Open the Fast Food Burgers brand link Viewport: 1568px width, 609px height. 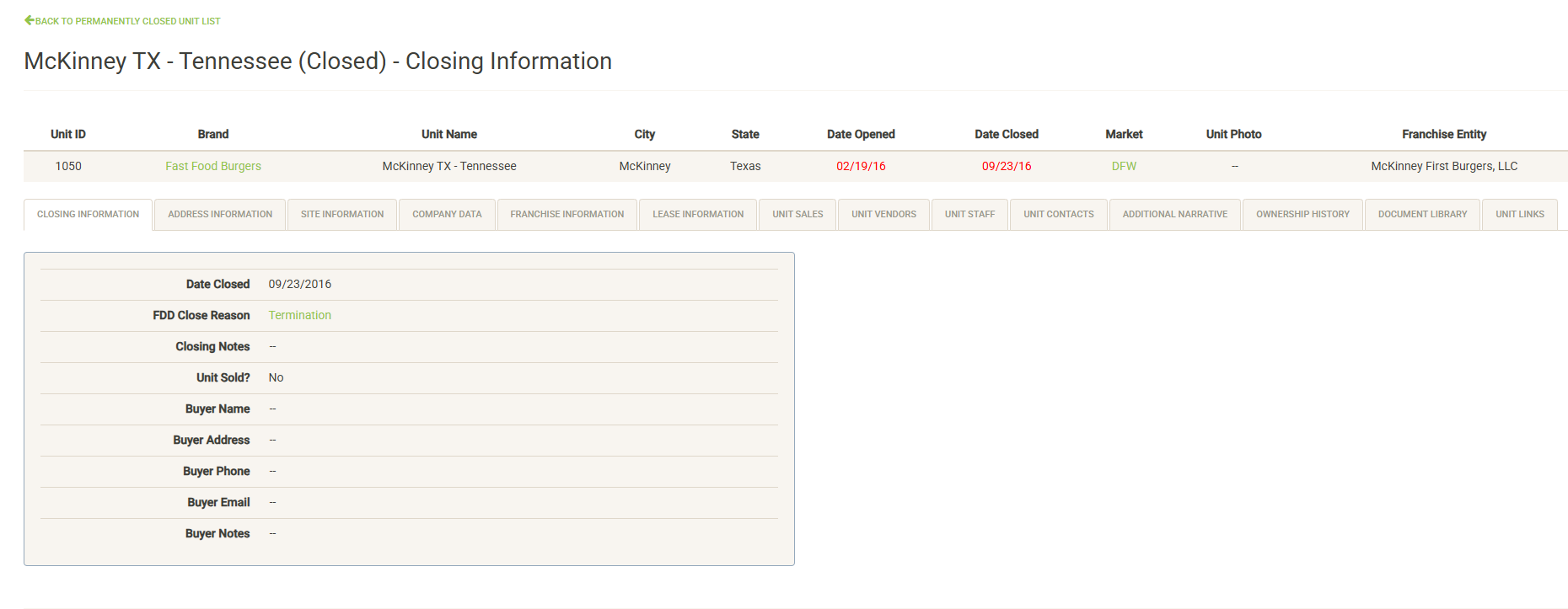pos(213,166)
